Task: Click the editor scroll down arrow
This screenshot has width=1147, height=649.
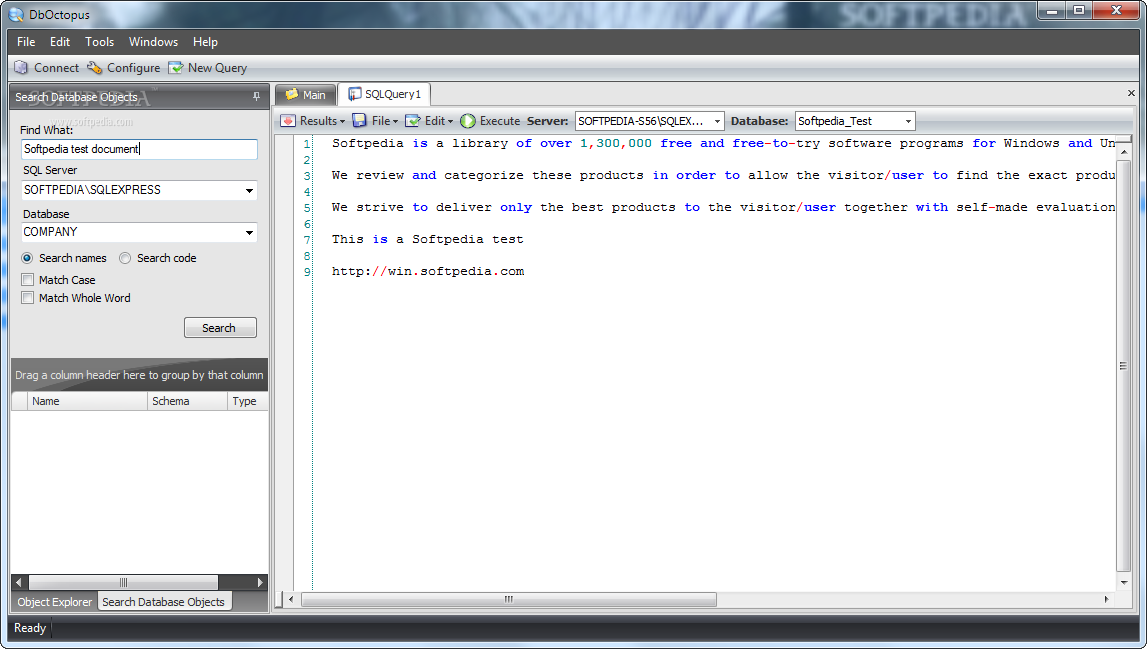Action: coord(1124,583)
